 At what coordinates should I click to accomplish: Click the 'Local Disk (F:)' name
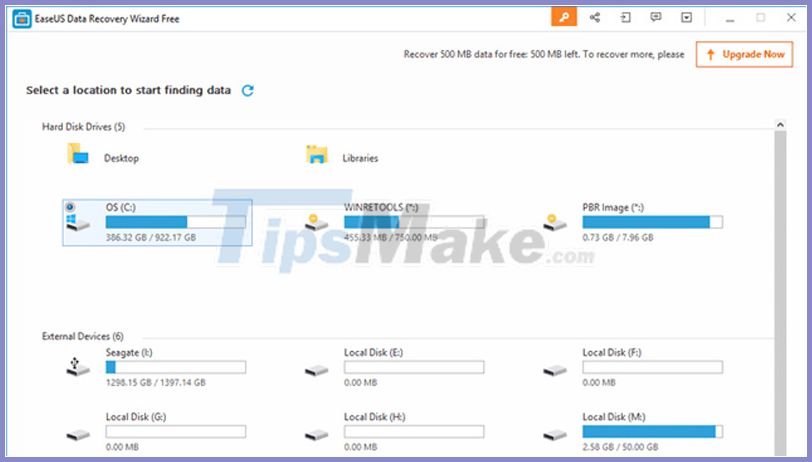click(612, 353)
